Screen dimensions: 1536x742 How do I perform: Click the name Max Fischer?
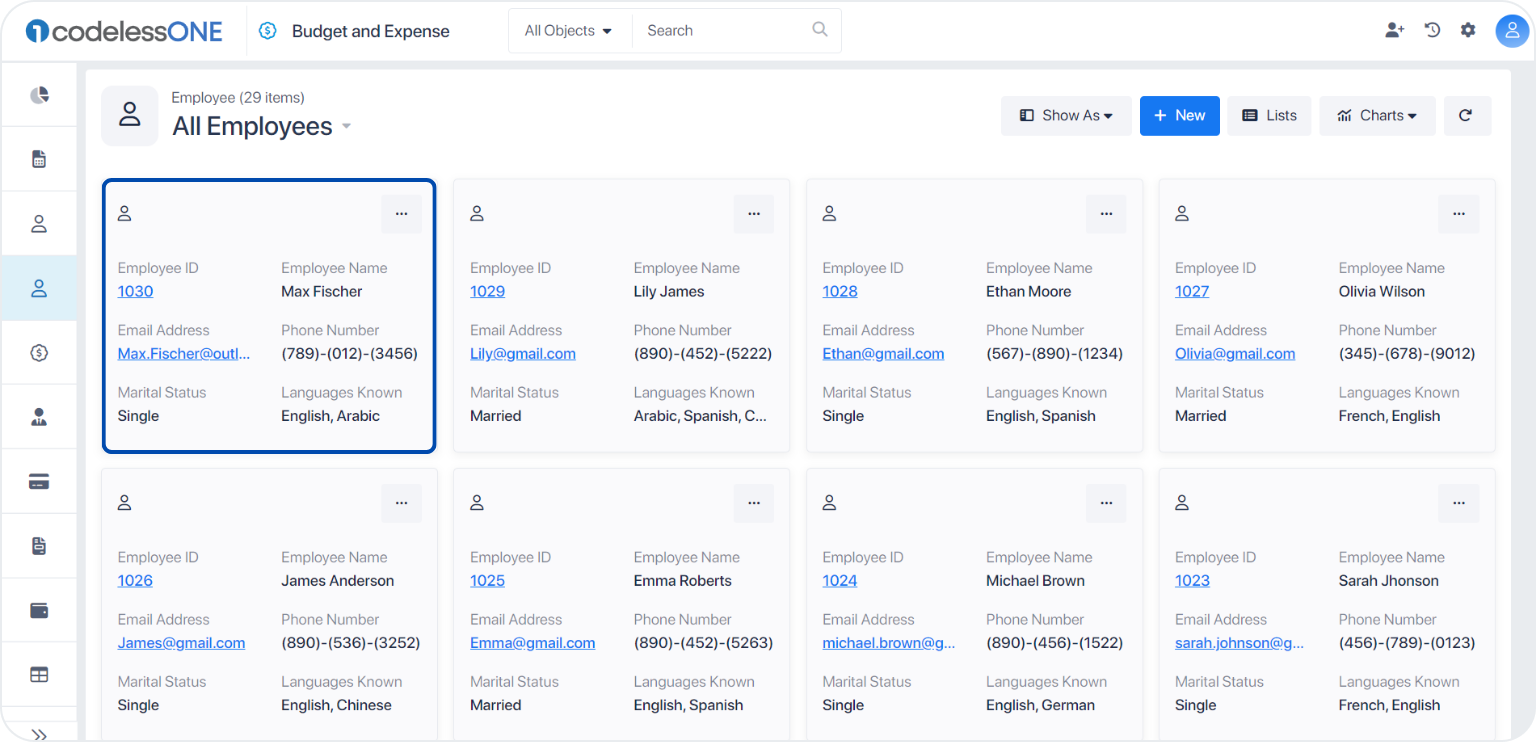pos(321,292)
